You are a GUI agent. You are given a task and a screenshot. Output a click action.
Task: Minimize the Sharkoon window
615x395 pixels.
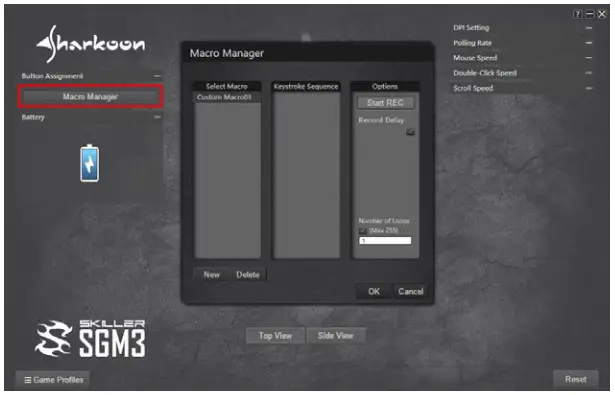(590, 14)
